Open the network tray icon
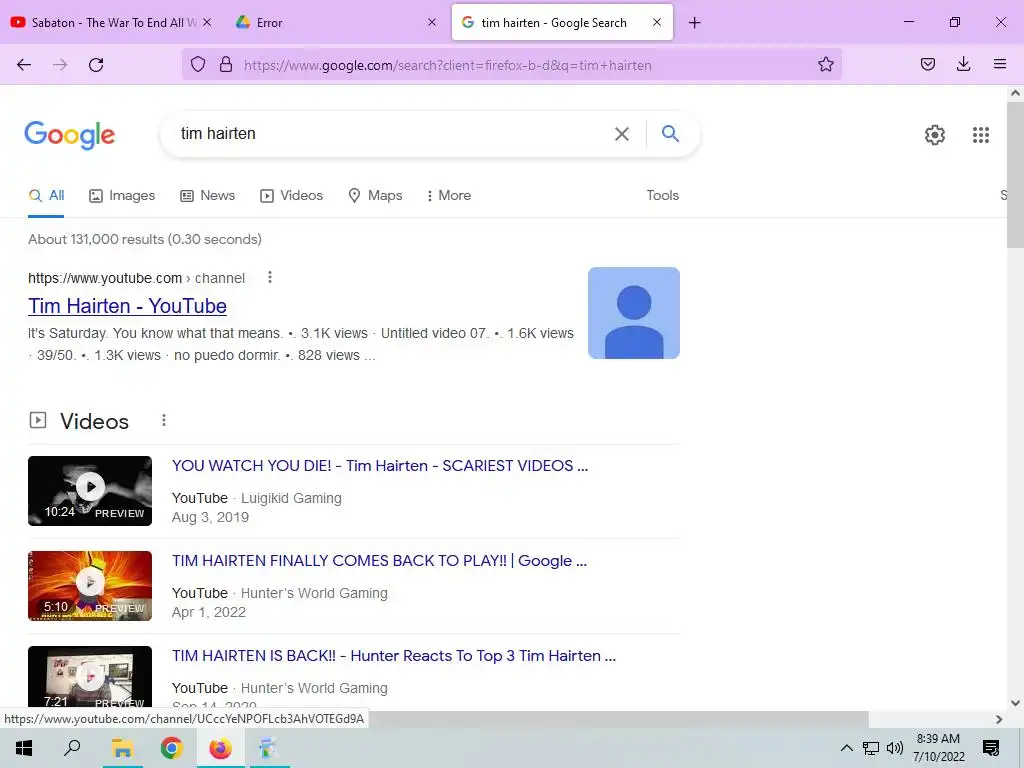1024x768 pixels. pyautogui.click(x=871, y=748)
